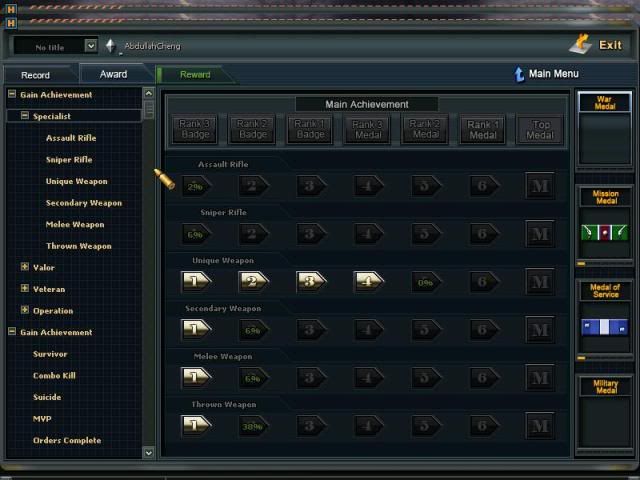Click the Secondary Weapon rank 1 badge

click(x=195, y=329)
